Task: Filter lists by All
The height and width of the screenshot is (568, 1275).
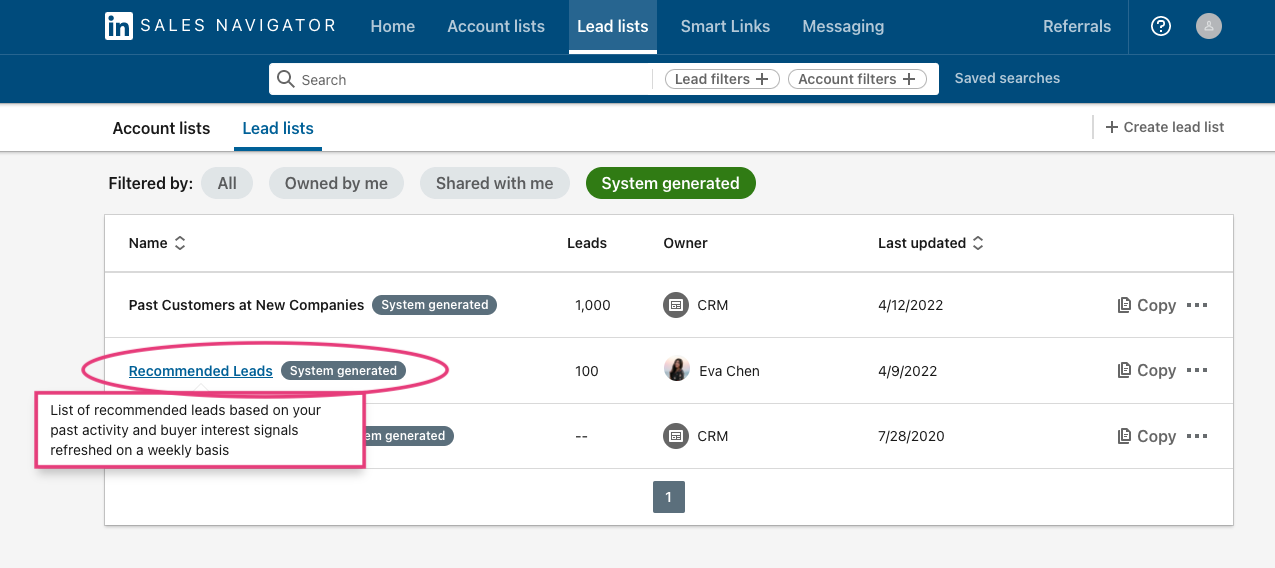Action: pos(227,183)
